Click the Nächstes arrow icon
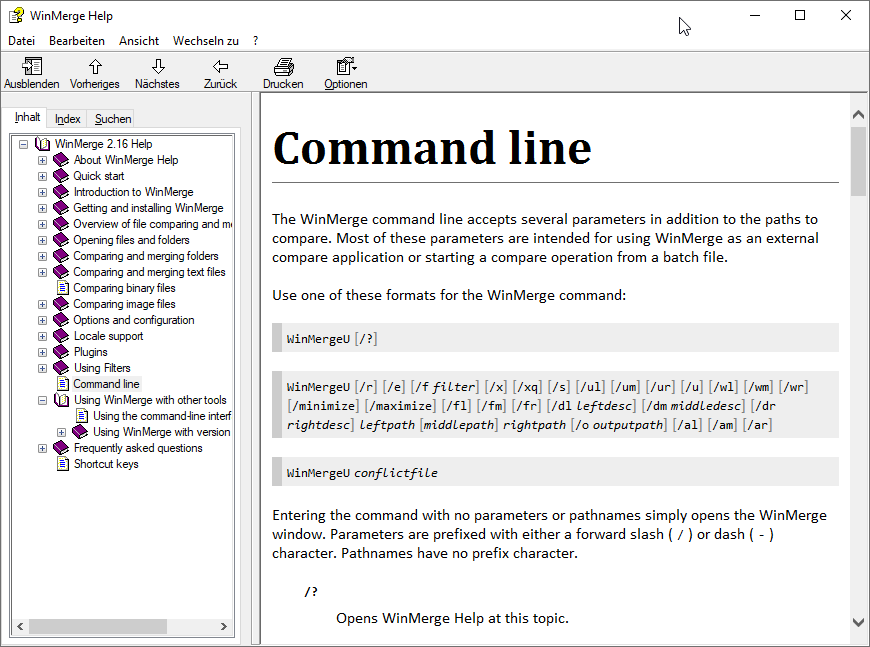 157,67
